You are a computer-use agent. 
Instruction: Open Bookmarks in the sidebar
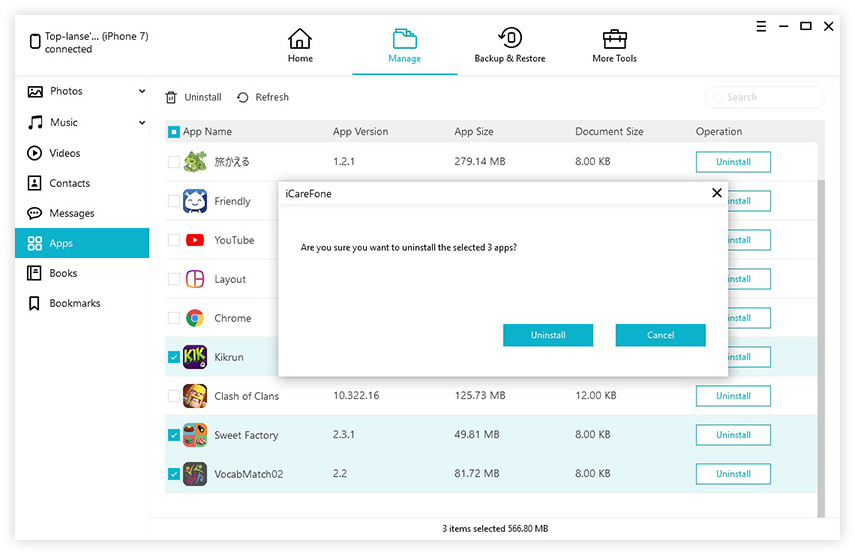pyautogui.click(x=75, y=303)
